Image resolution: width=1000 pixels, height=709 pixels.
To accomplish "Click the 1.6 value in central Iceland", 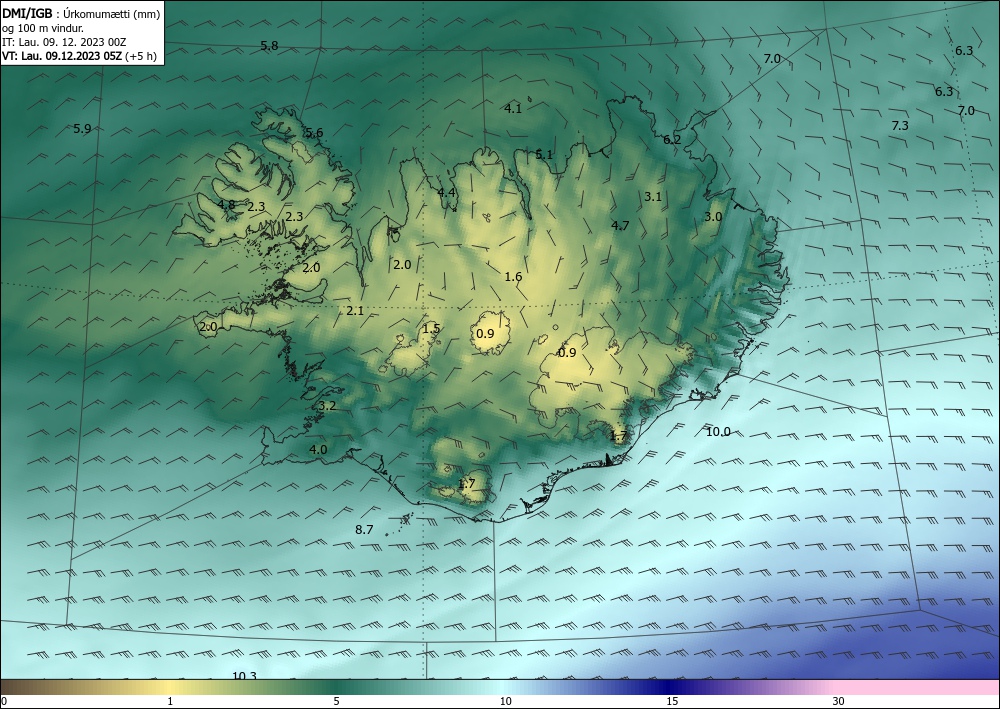I will coord(513,277).
